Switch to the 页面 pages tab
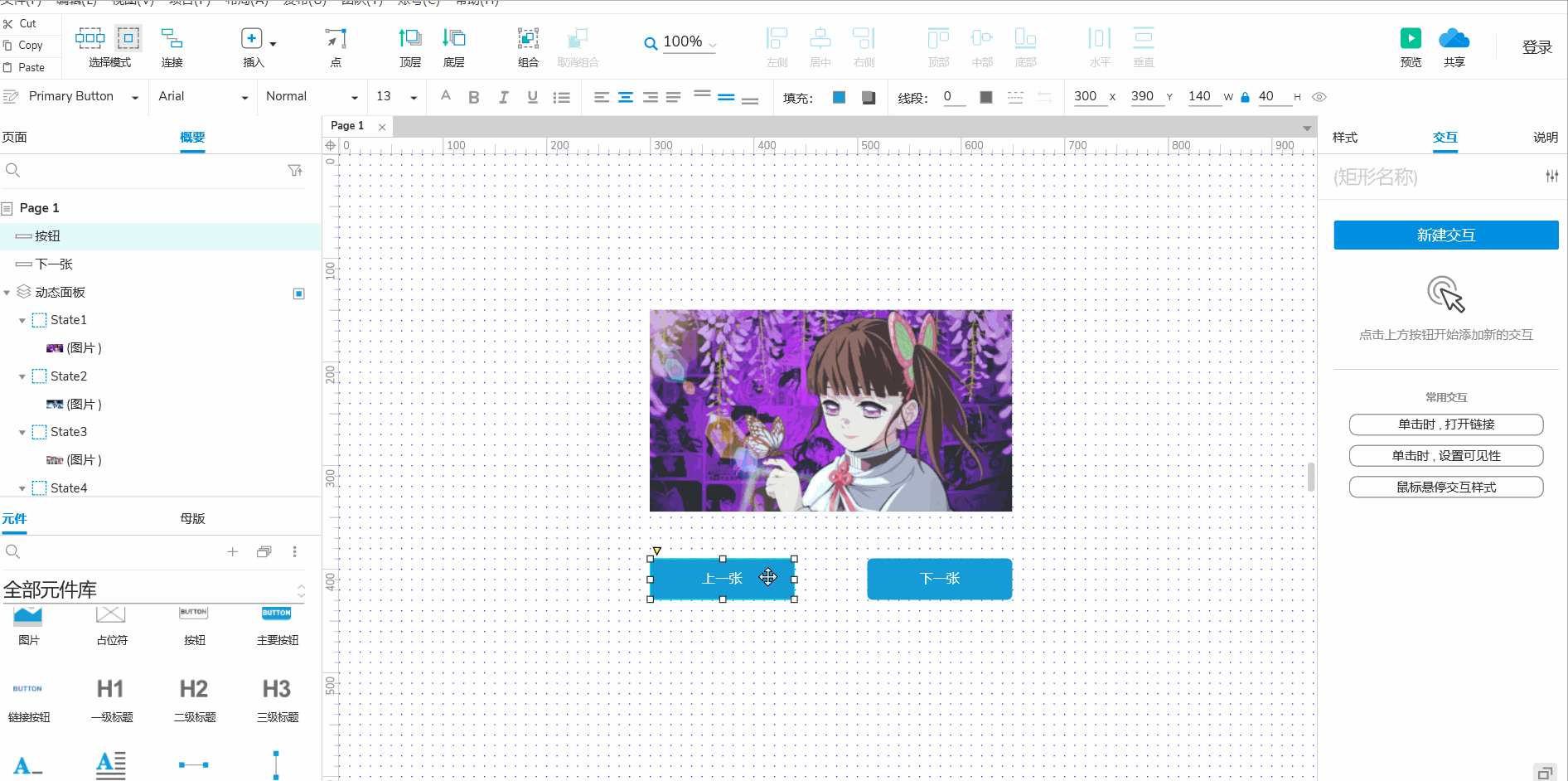 (15, 138)
